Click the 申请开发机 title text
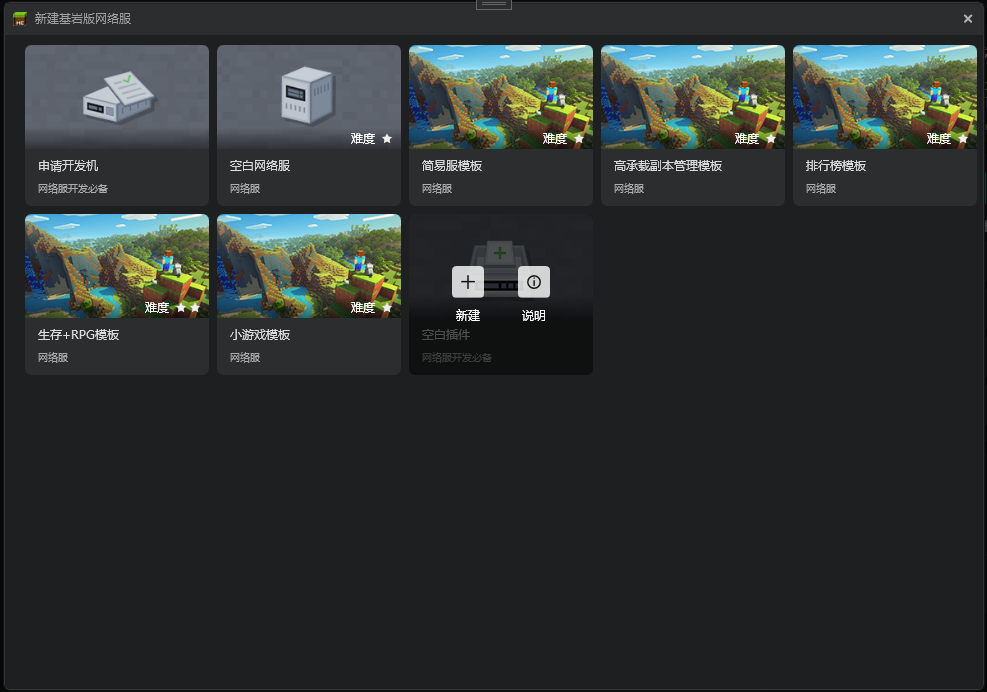Screen dimensions: 987x692 (x=68, y=166)
